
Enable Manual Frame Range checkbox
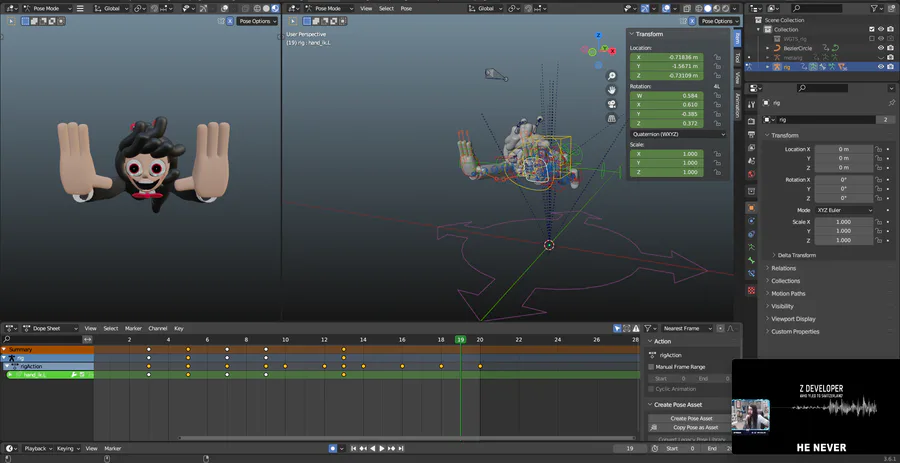pyautogui.click(x=652, y=367)
